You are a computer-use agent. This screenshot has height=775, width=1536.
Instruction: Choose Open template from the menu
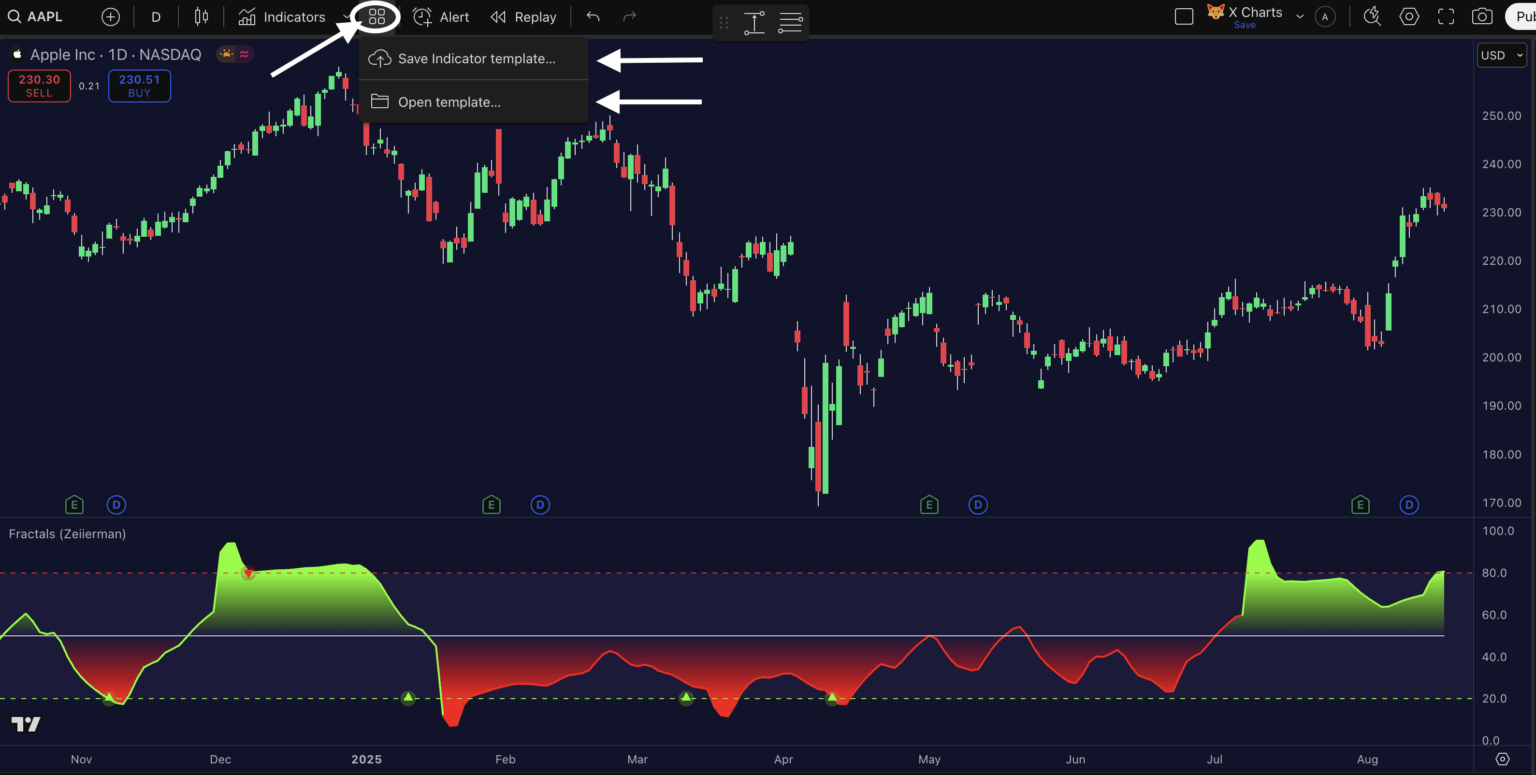tap(448, 102)
